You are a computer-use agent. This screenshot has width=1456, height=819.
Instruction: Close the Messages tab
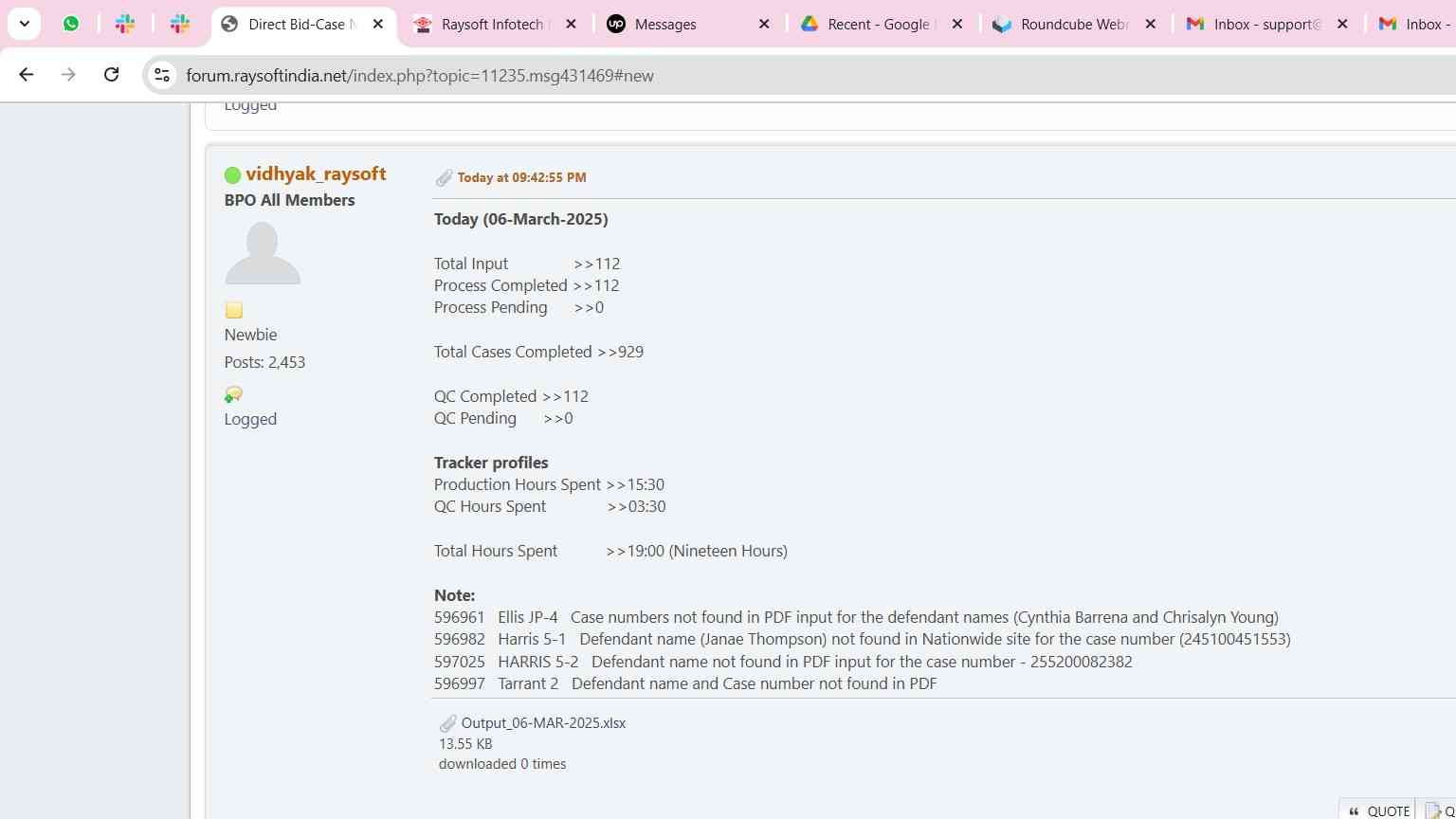point(764,25)
